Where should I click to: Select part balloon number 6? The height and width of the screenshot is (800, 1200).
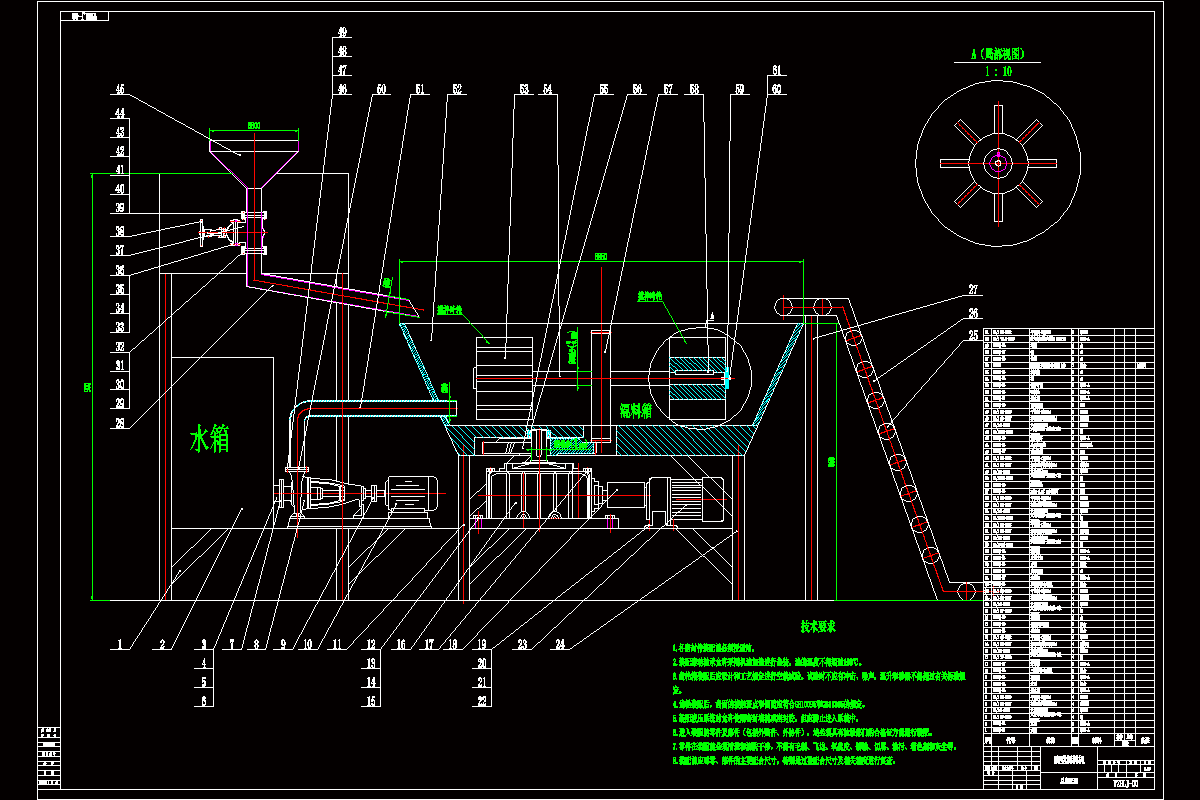pyautogui.click(x=205, y=701)
